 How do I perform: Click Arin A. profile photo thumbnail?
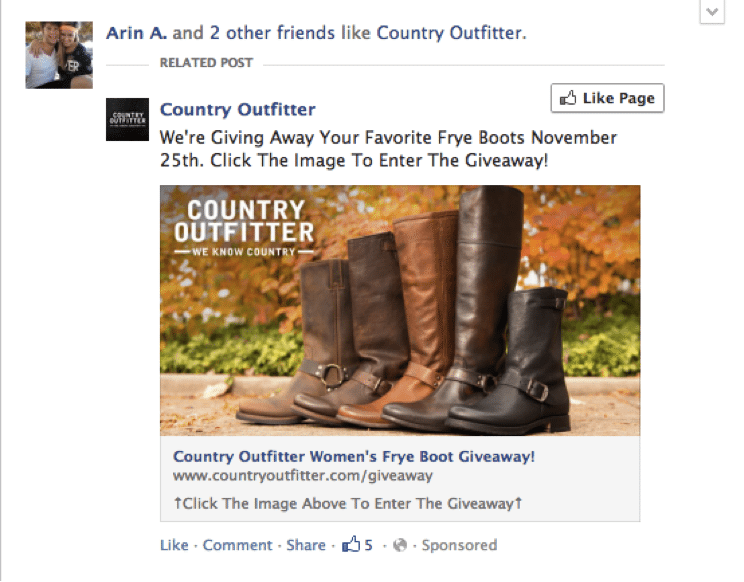[59, 55]
